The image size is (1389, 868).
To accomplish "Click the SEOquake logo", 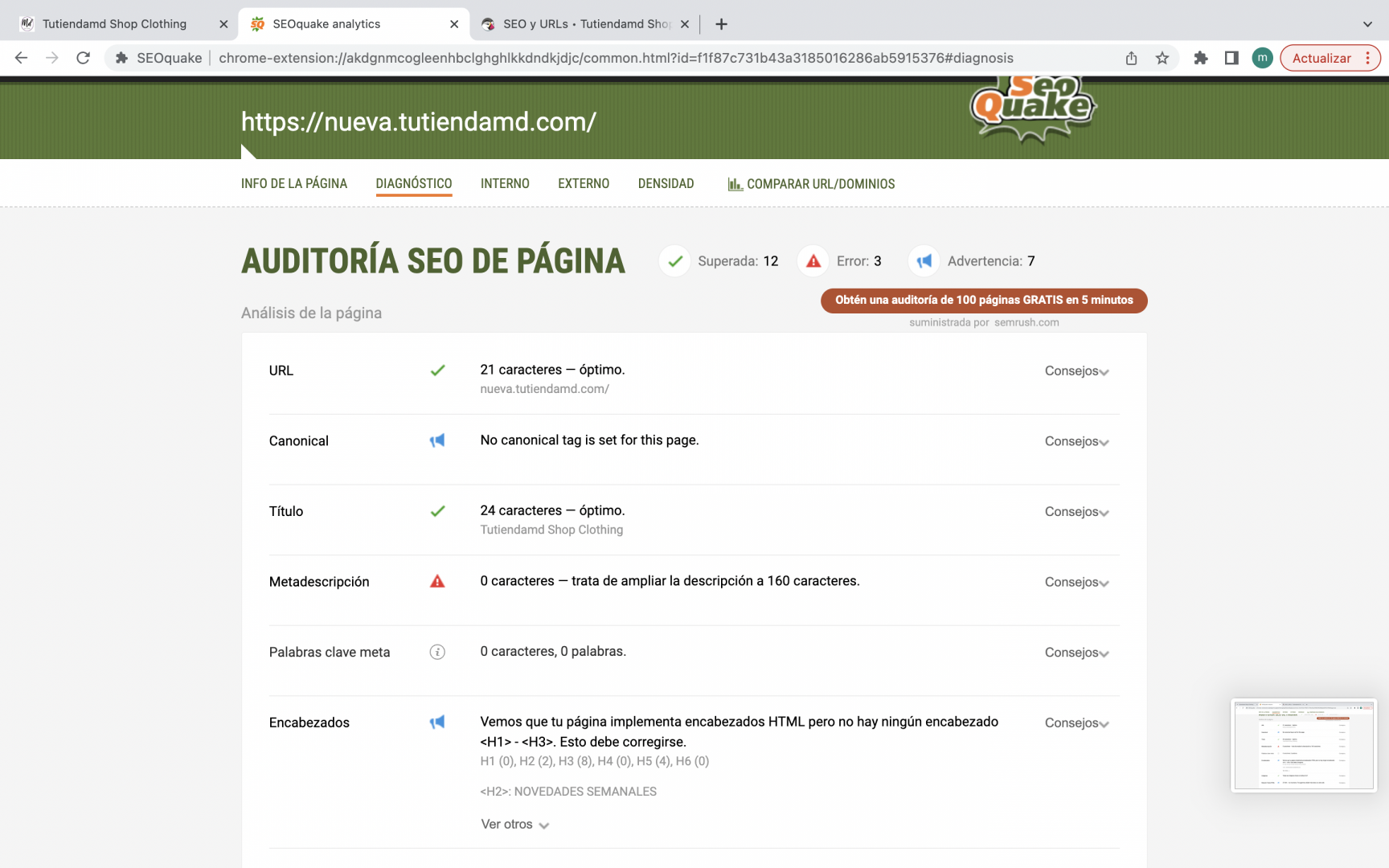I will pyautogui.click(x=1034, y=108).
